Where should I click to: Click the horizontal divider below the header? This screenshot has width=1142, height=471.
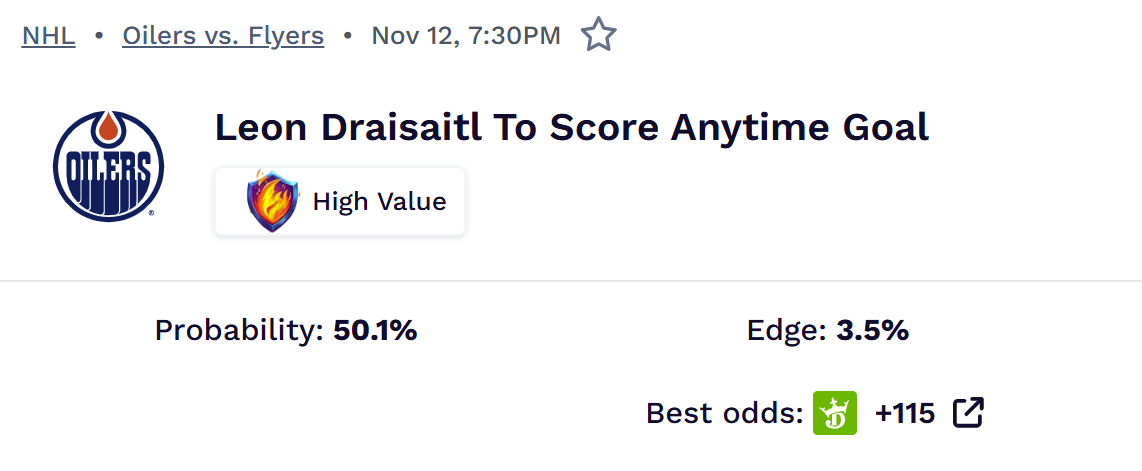click(571, 281)
